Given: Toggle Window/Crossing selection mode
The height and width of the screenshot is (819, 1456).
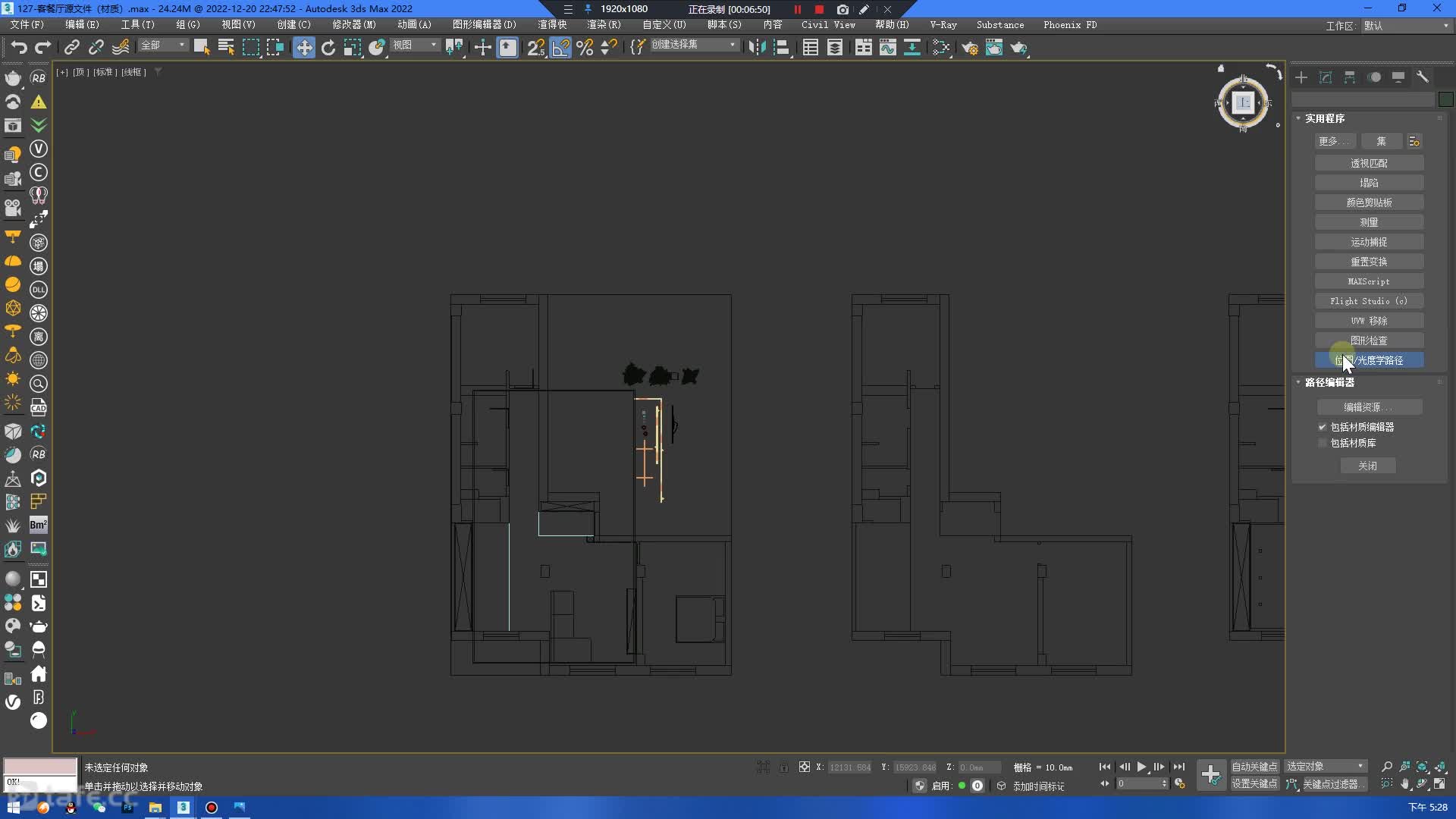Looking at the screenshot, I should click(275, 48).
